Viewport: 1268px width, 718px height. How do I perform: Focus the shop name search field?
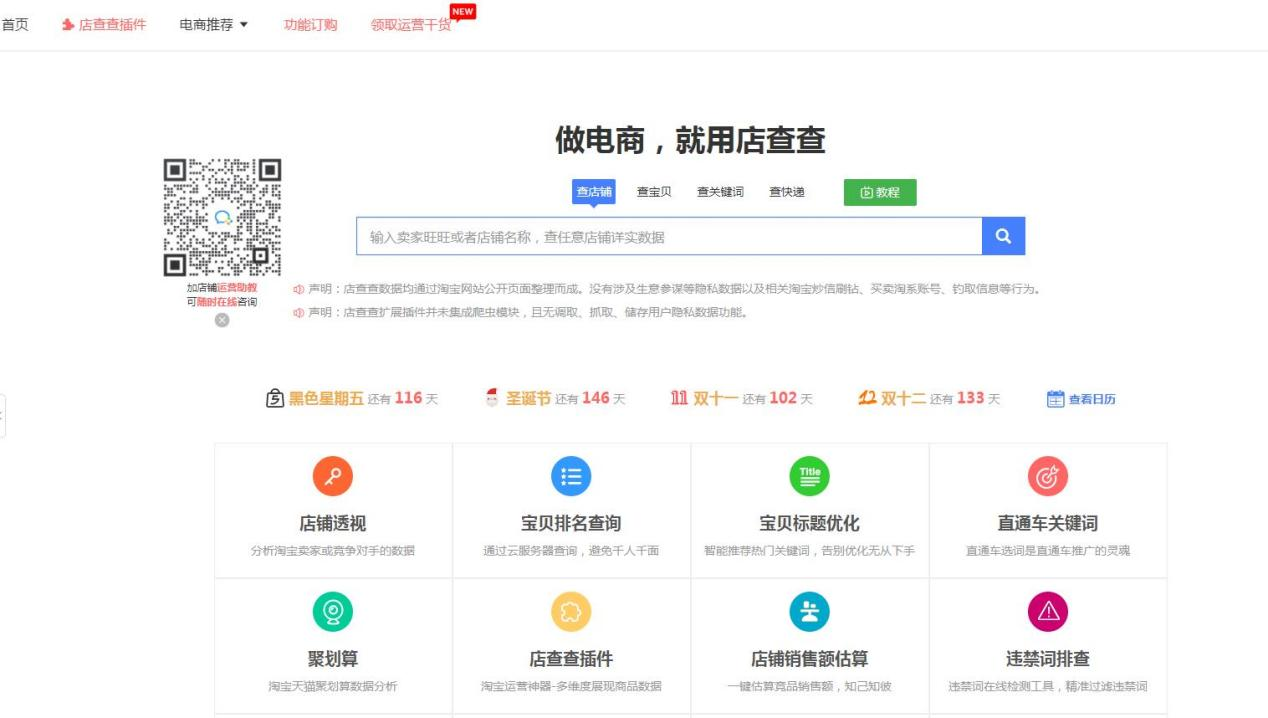pos(669,237)
